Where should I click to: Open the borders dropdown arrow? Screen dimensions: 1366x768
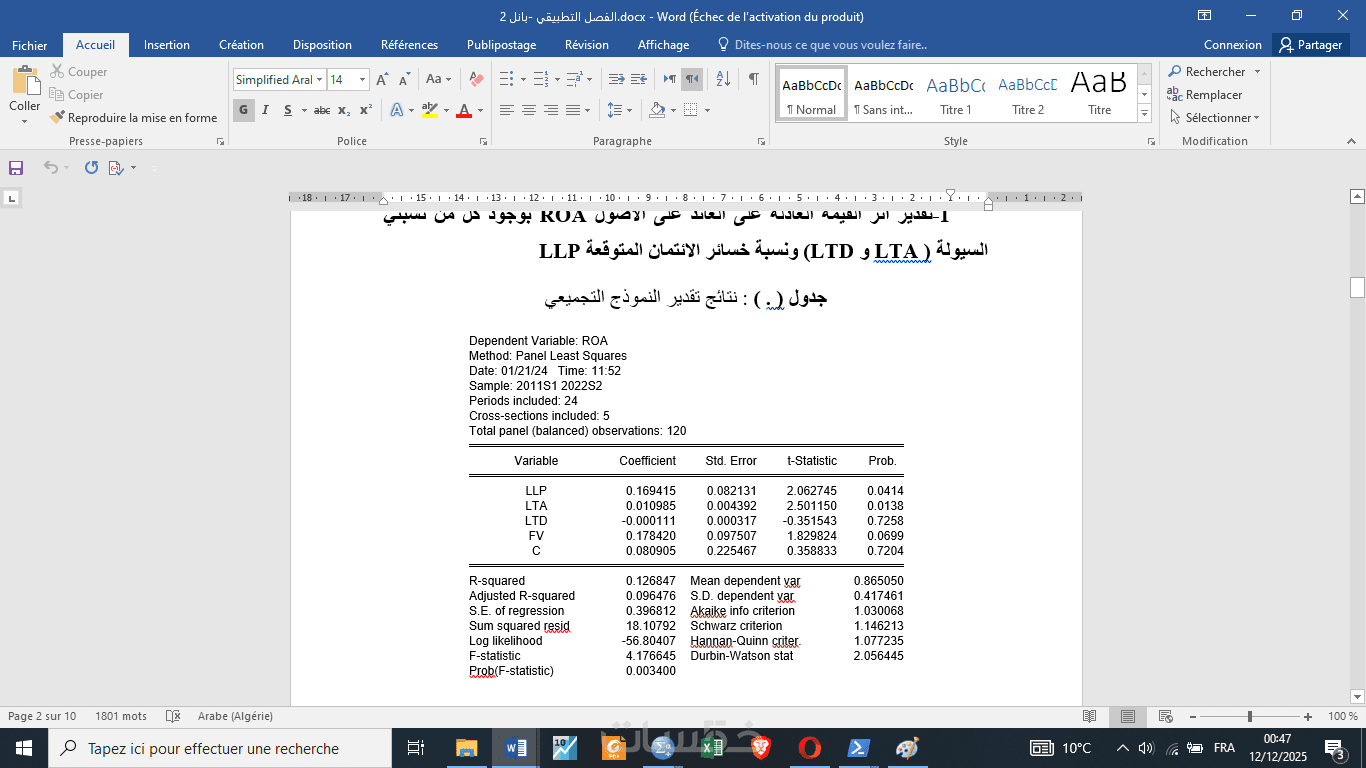point(707,110)
